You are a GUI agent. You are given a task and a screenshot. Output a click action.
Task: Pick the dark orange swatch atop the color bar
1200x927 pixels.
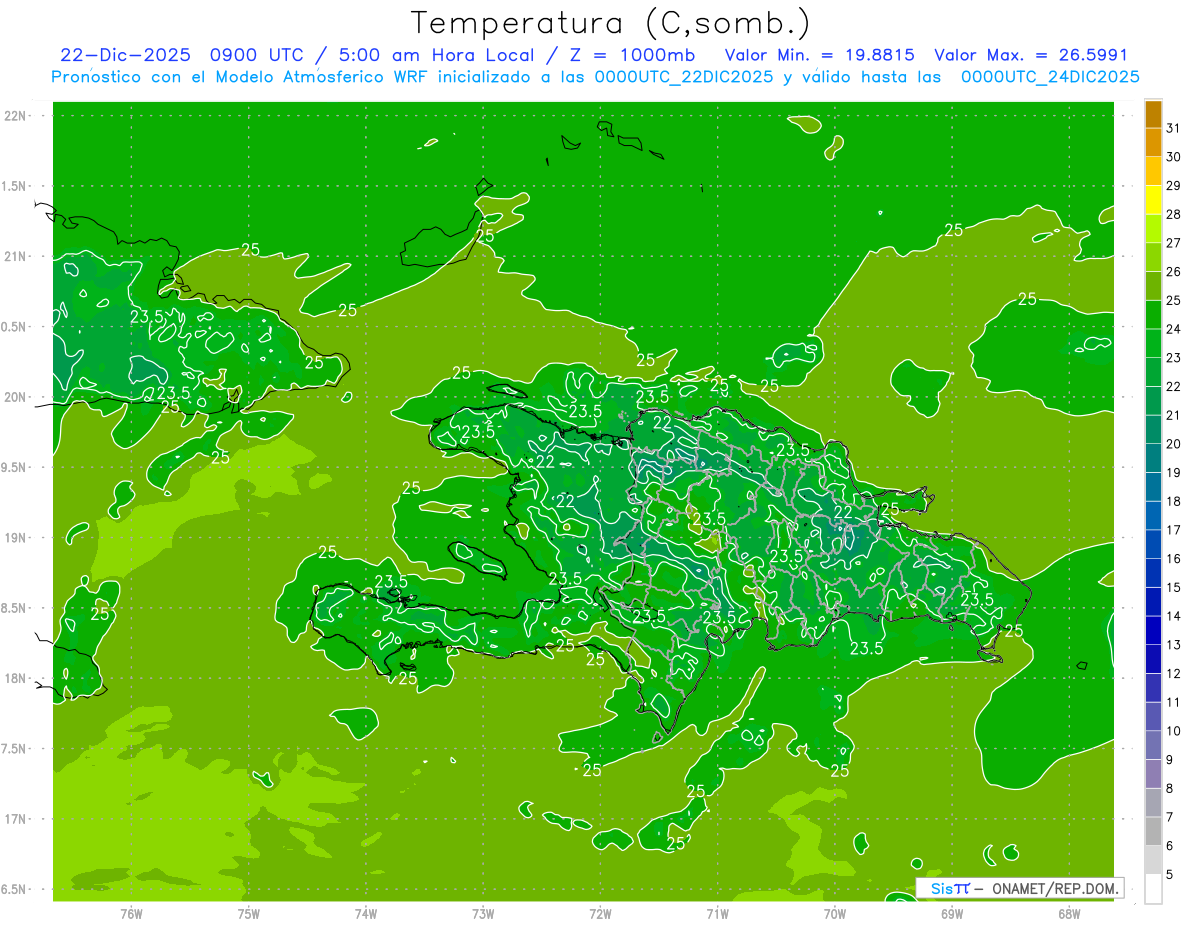[x=1153, y=114]
